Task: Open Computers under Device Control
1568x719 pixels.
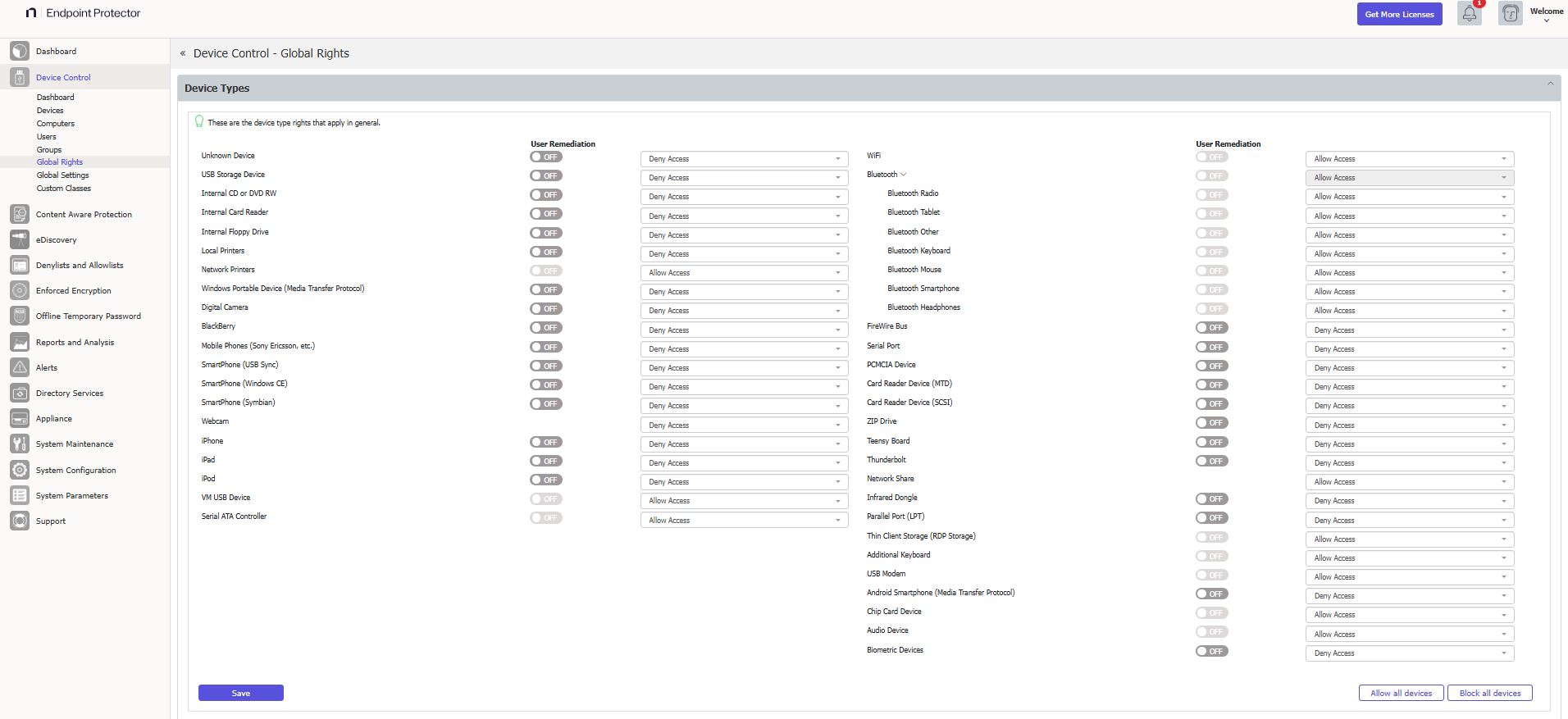Action: tap(56, 124)
